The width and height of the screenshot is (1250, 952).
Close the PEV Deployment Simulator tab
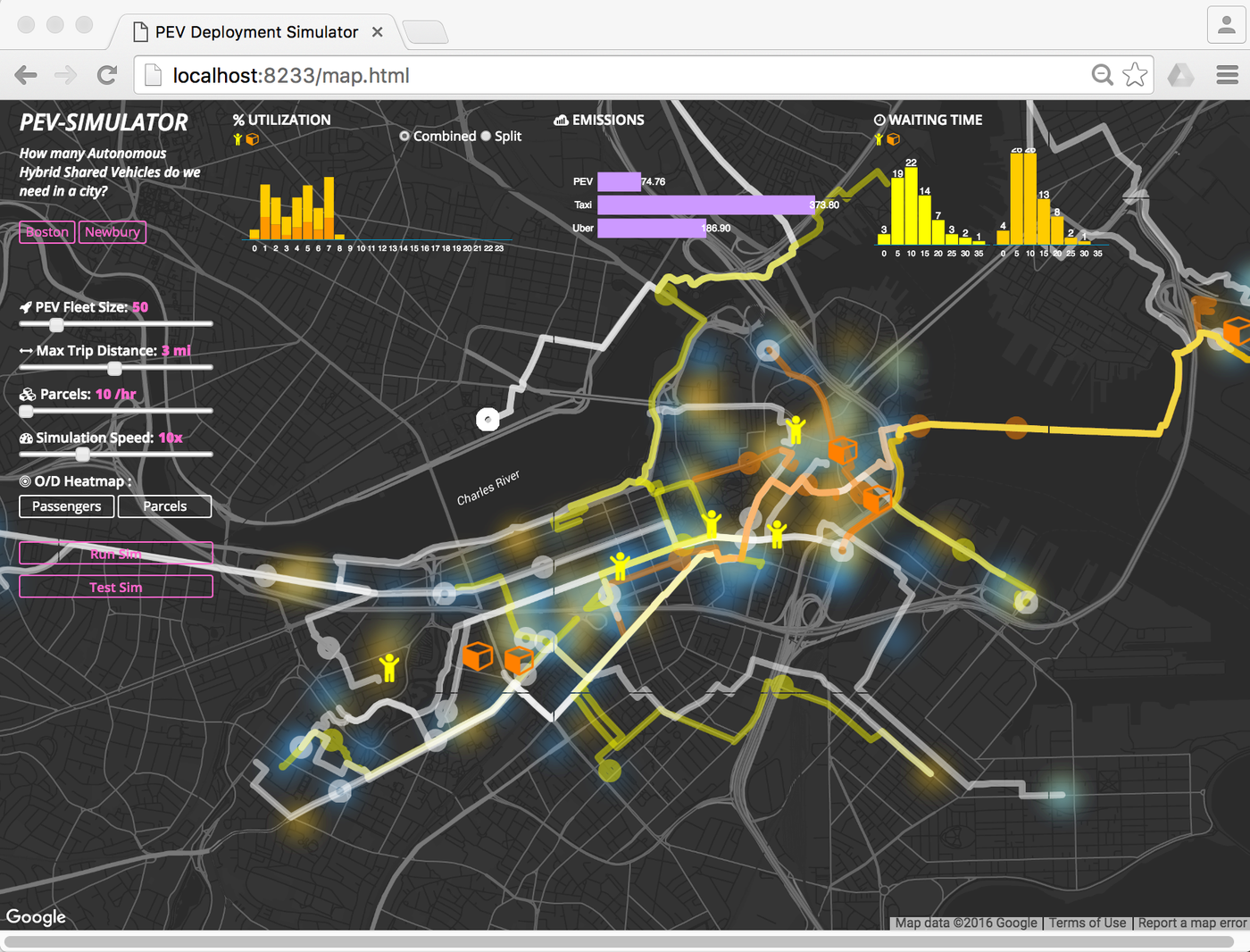click(x=378, y=32)
